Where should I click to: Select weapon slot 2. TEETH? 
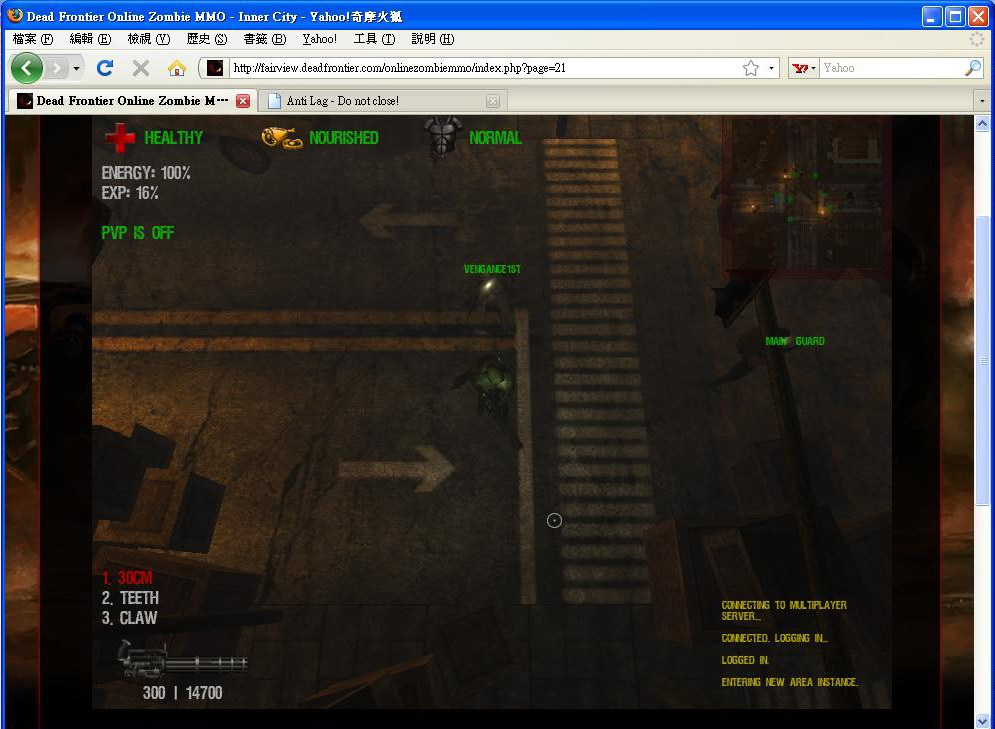tap(130, 598)
